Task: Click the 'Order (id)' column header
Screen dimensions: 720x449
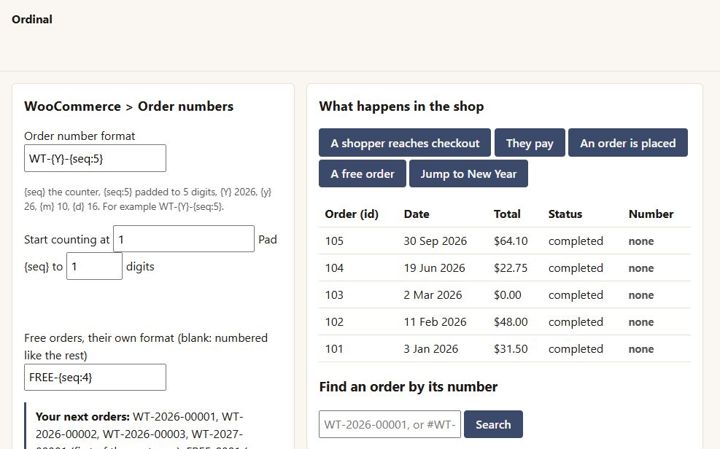Action: (351, 214)
